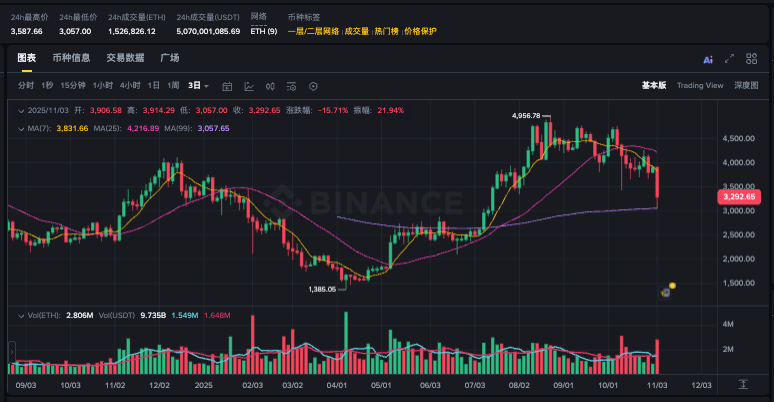Switch to the 币种信息 tab
The width and height of the screenshot is (774, 402).
[71, 58]
